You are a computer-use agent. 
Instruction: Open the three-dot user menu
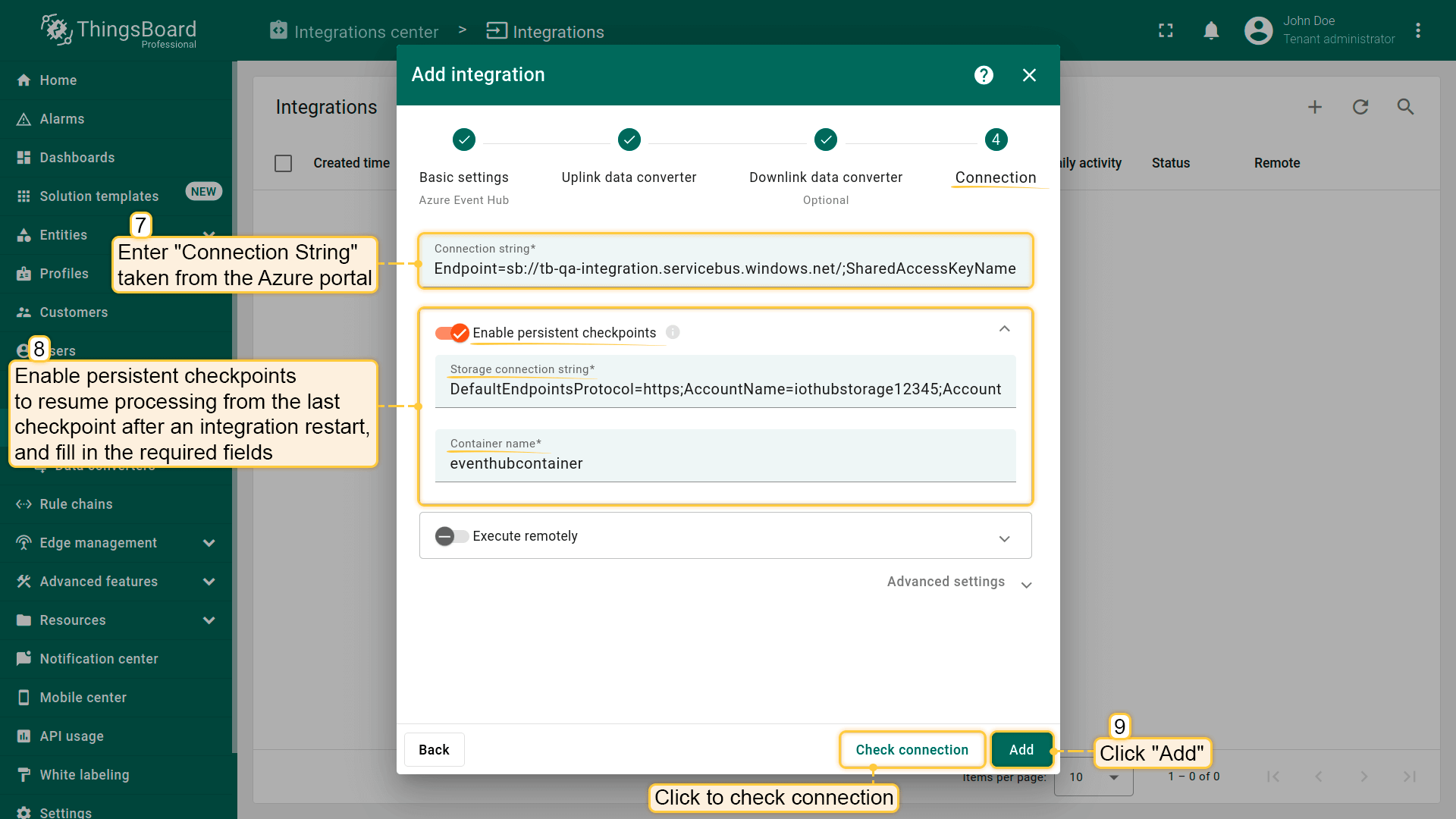tap(1418, 31)
